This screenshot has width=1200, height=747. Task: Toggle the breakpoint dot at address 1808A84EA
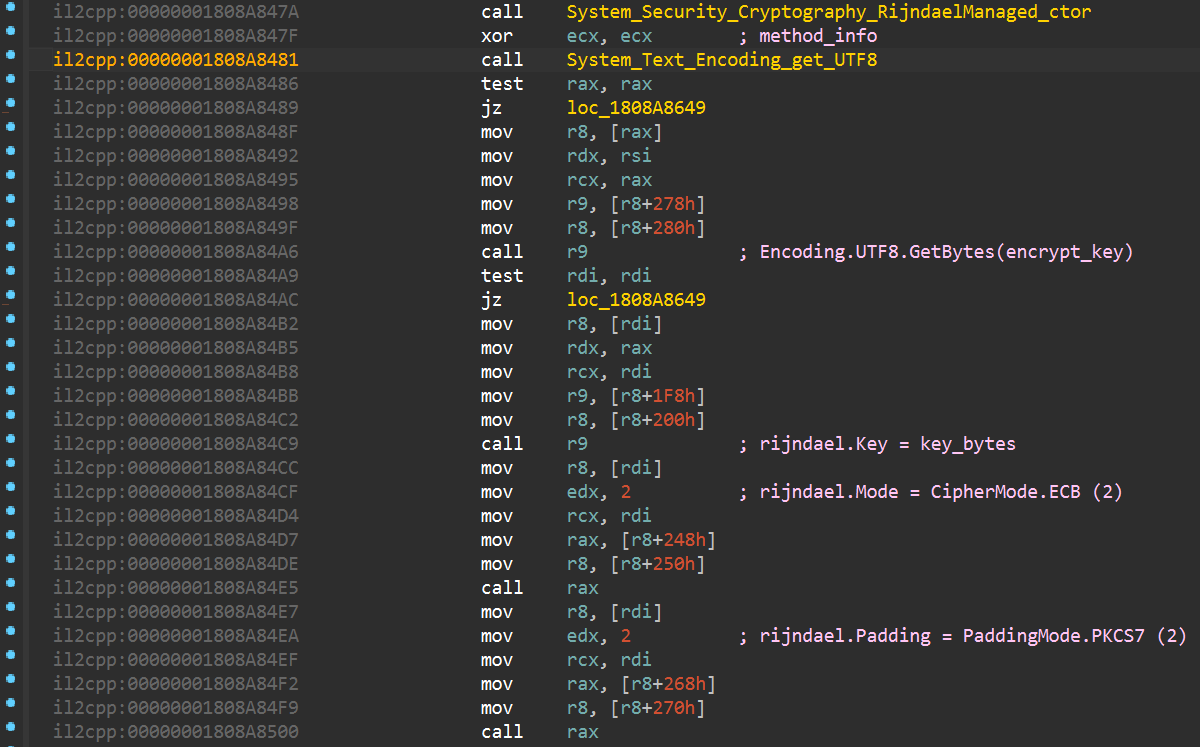coord(10,630)
